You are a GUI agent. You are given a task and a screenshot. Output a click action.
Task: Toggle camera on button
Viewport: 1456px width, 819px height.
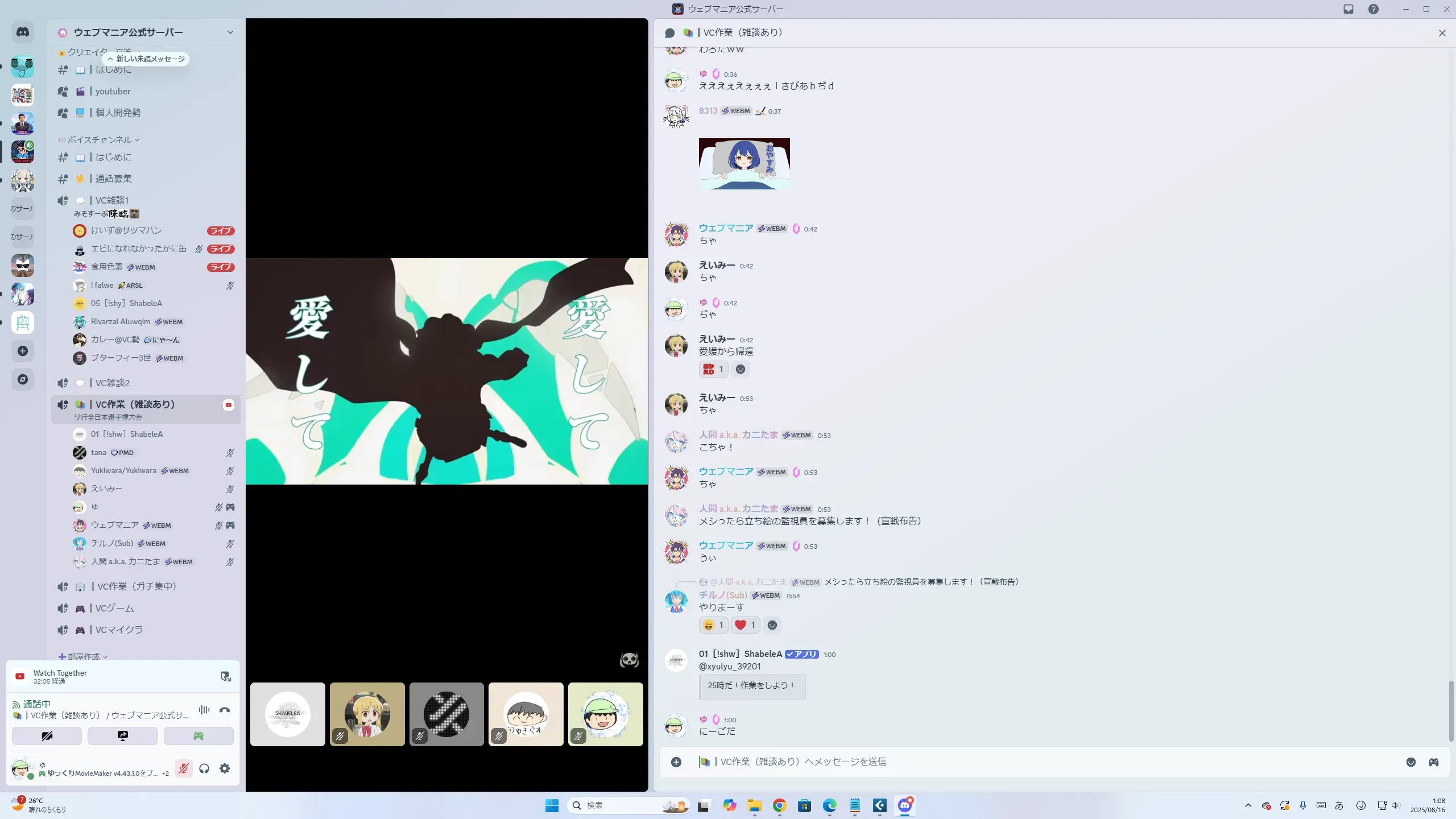(47, 736)
